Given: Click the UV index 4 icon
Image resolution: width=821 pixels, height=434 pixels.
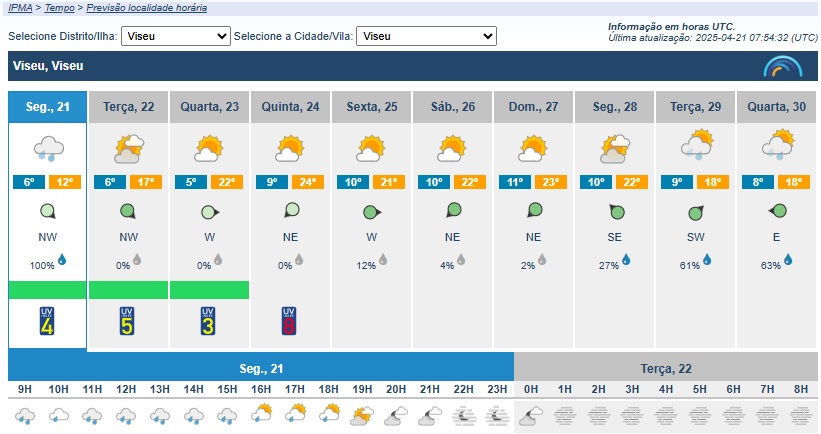Looking at the screenshot, I should [x=47, y=321].
